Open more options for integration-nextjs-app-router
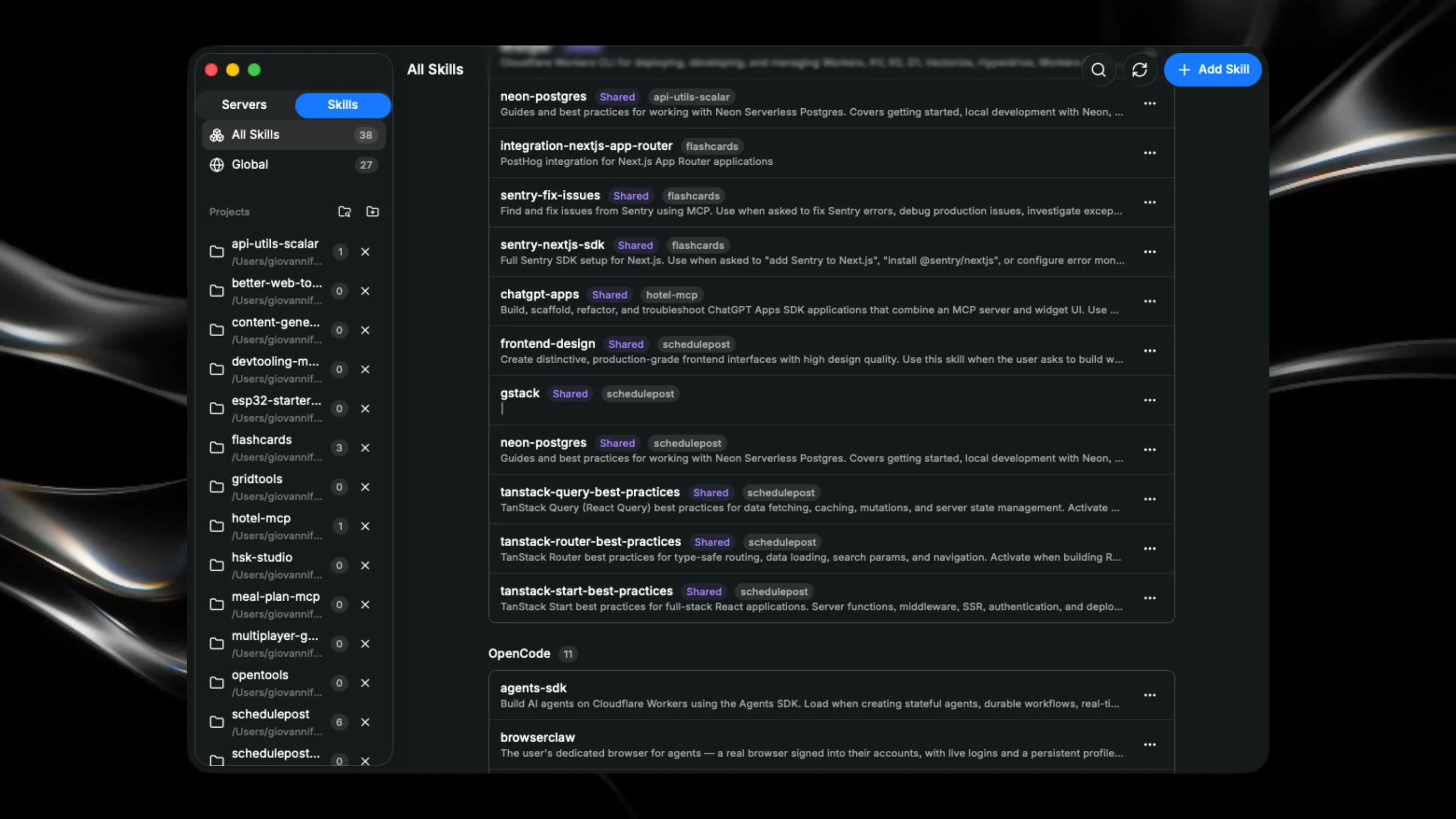 click(x=1150, y=153)
